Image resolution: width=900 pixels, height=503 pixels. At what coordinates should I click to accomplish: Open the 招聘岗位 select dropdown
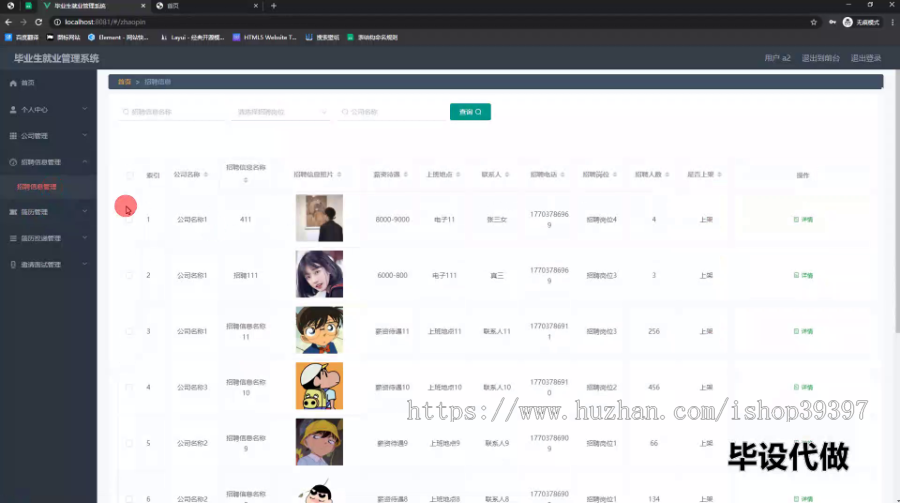point(281,112)
